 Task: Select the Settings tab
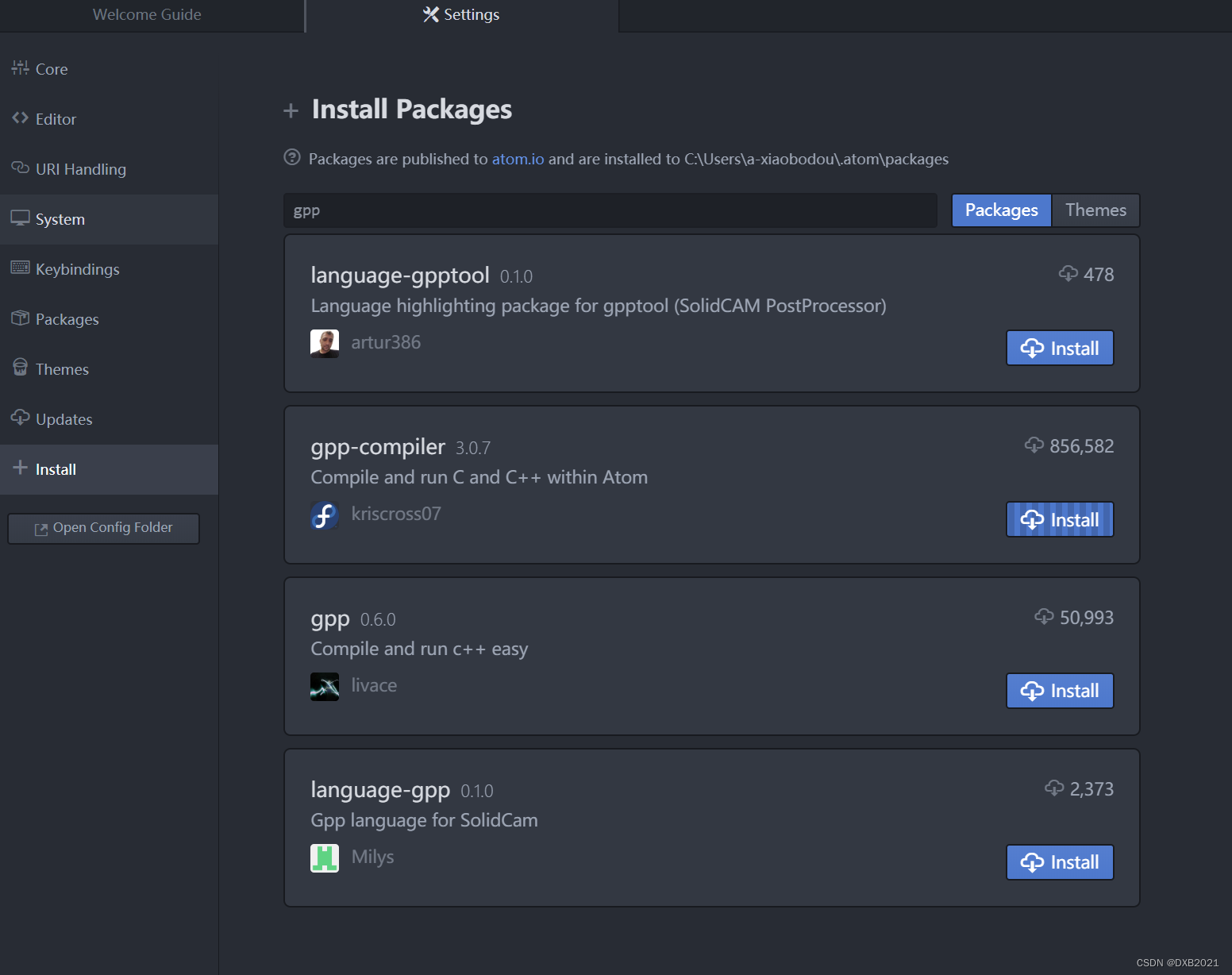(462, 15)
